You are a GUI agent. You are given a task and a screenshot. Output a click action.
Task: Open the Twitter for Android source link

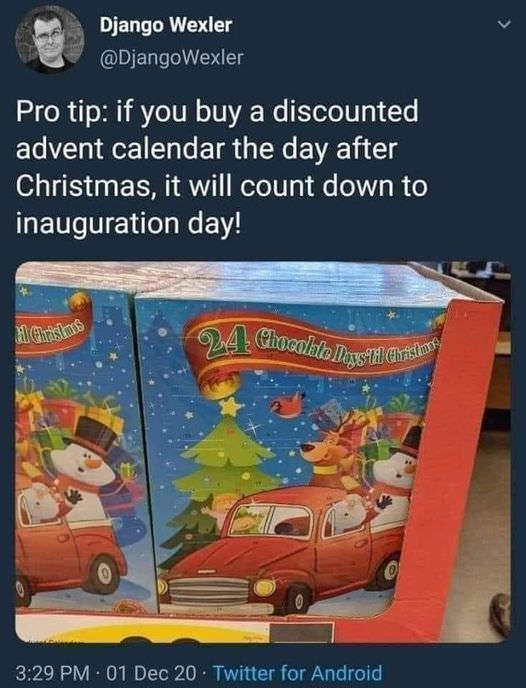(299, 672)
